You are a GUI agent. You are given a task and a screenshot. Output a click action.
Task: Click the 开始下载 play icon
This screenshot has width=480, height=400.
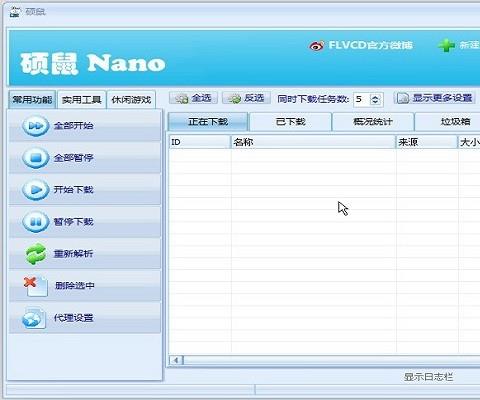pos(35,190)
